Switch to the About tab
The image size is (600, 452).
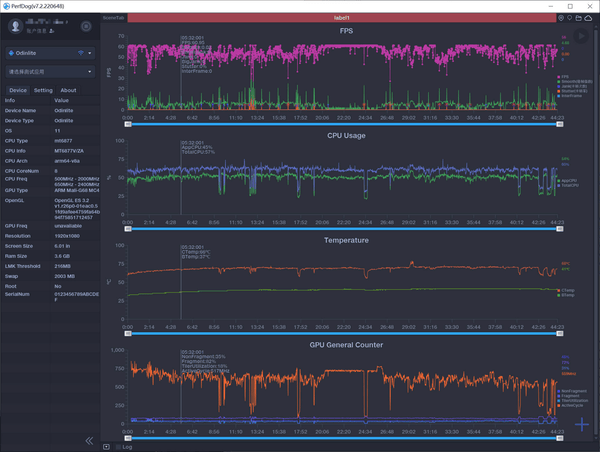pos(68,90)
